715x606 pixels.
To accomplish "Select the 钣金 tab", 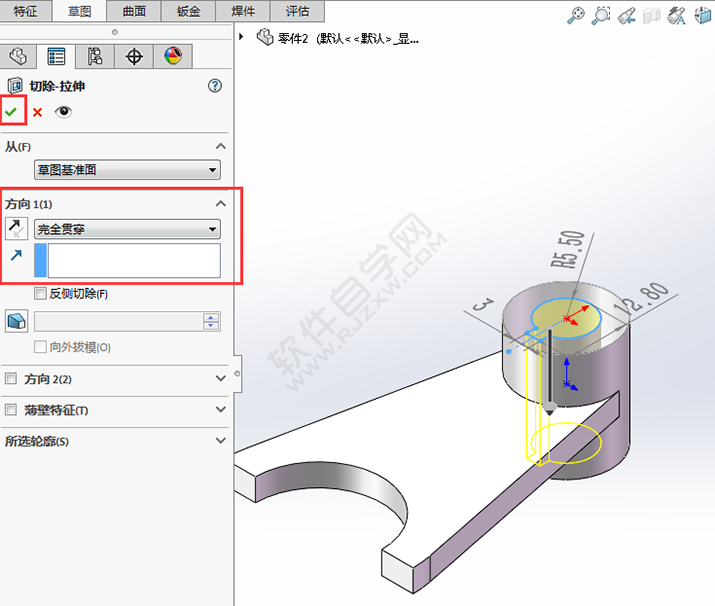I will 188,11.
